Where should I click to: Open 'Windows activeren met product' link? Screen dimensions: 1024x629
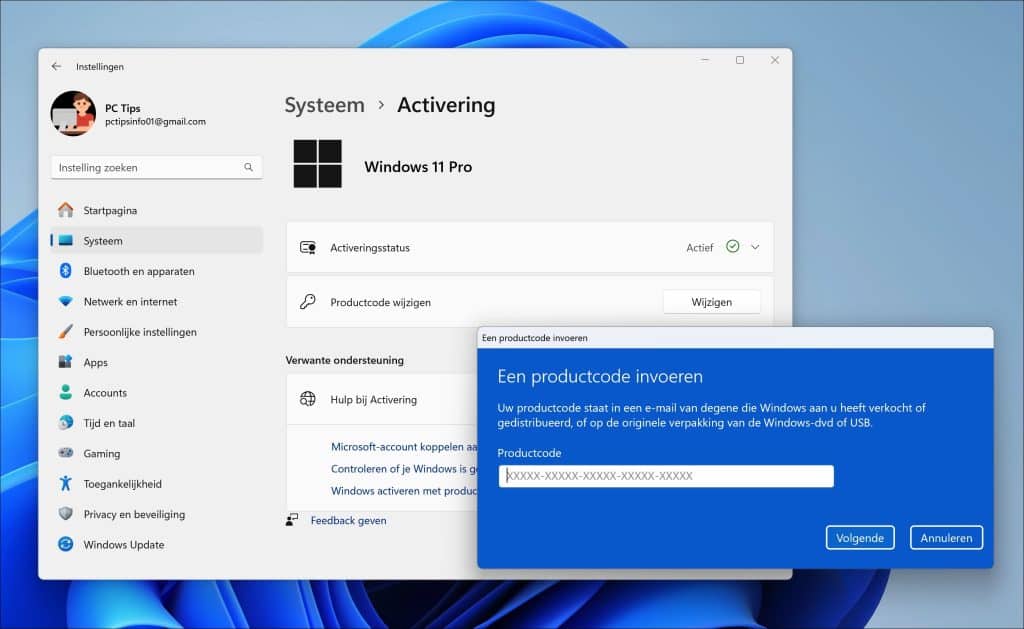[404, 491]
